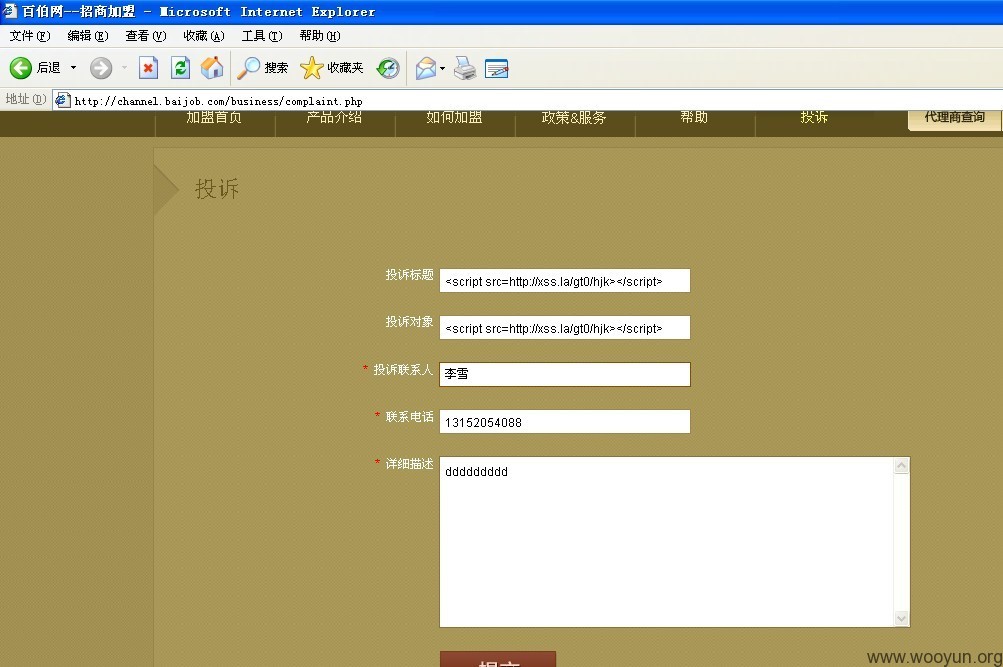Image resolution: width=1003 pixels, height=667 pixels.
Task: Open Mail with envelope icon
Action: pyautogui.click(x=425, y=68)
